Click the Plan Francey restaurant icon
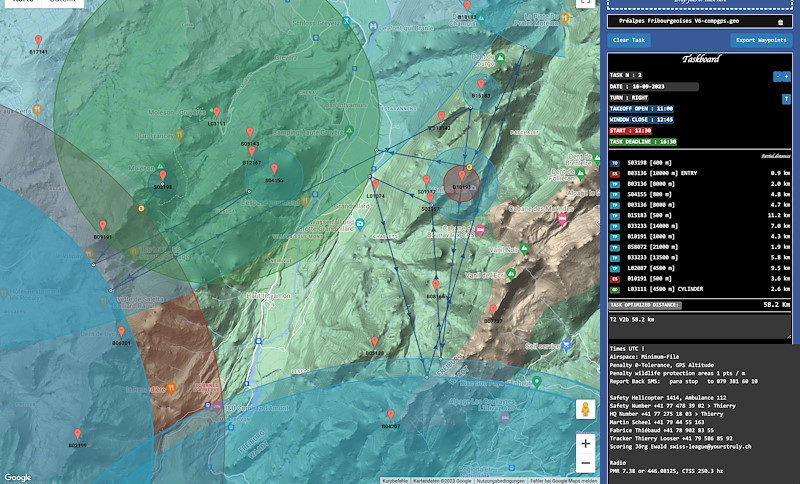The height and width of the screenshot is (484, 800). click(x=179, y=135)
